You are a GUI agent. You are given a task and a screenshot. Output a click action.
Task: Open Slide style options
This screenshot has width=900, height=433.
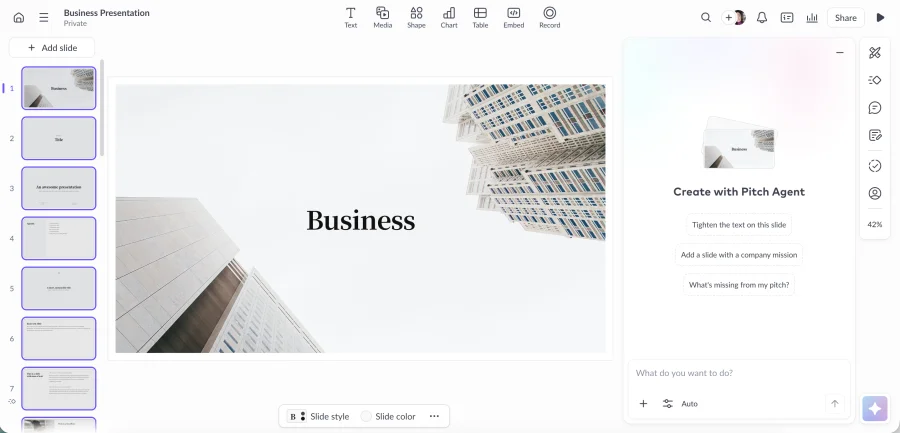[319, 416]
